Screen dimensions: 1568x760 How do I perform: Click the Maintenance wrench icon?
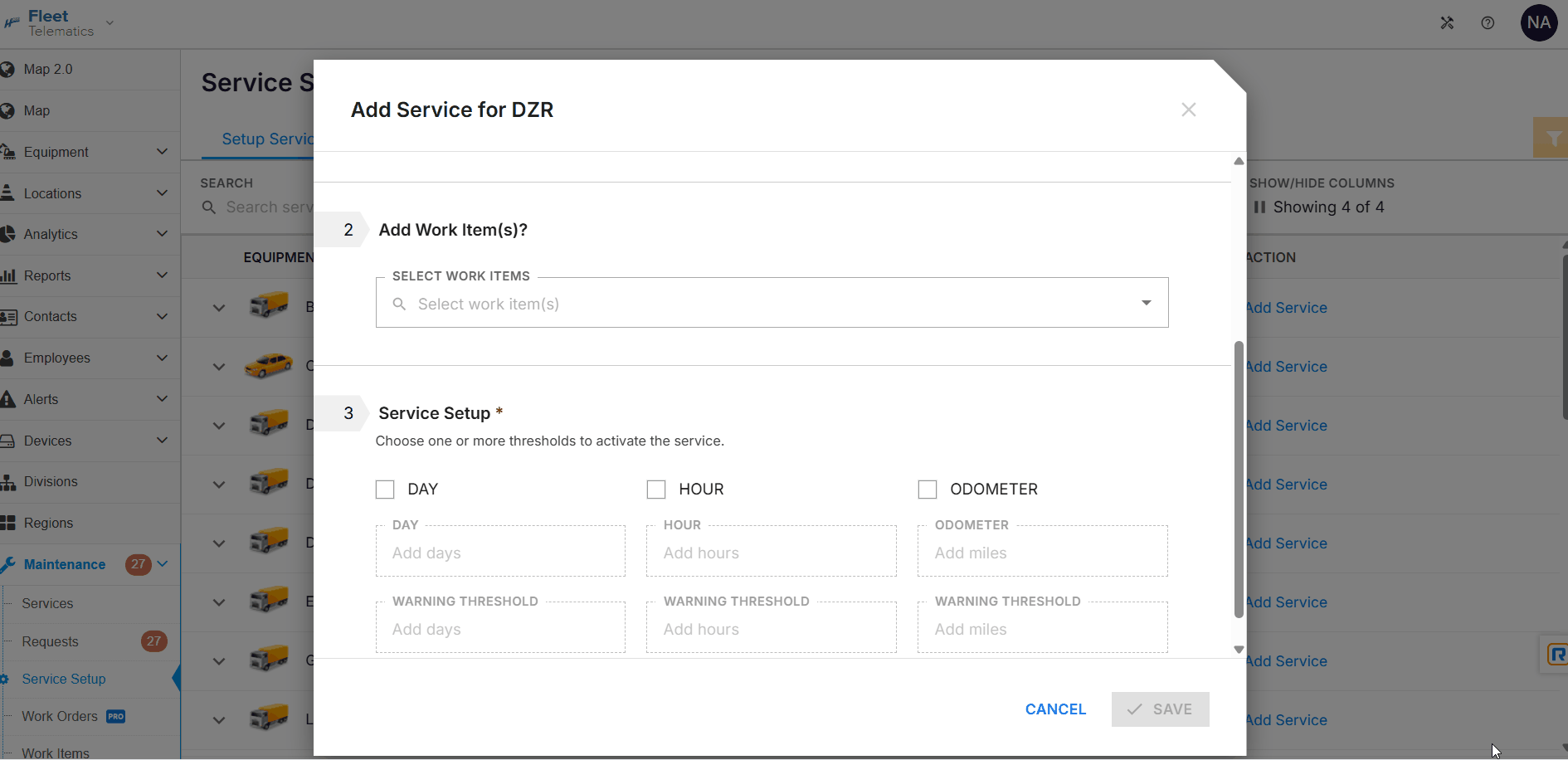(8, 564)
